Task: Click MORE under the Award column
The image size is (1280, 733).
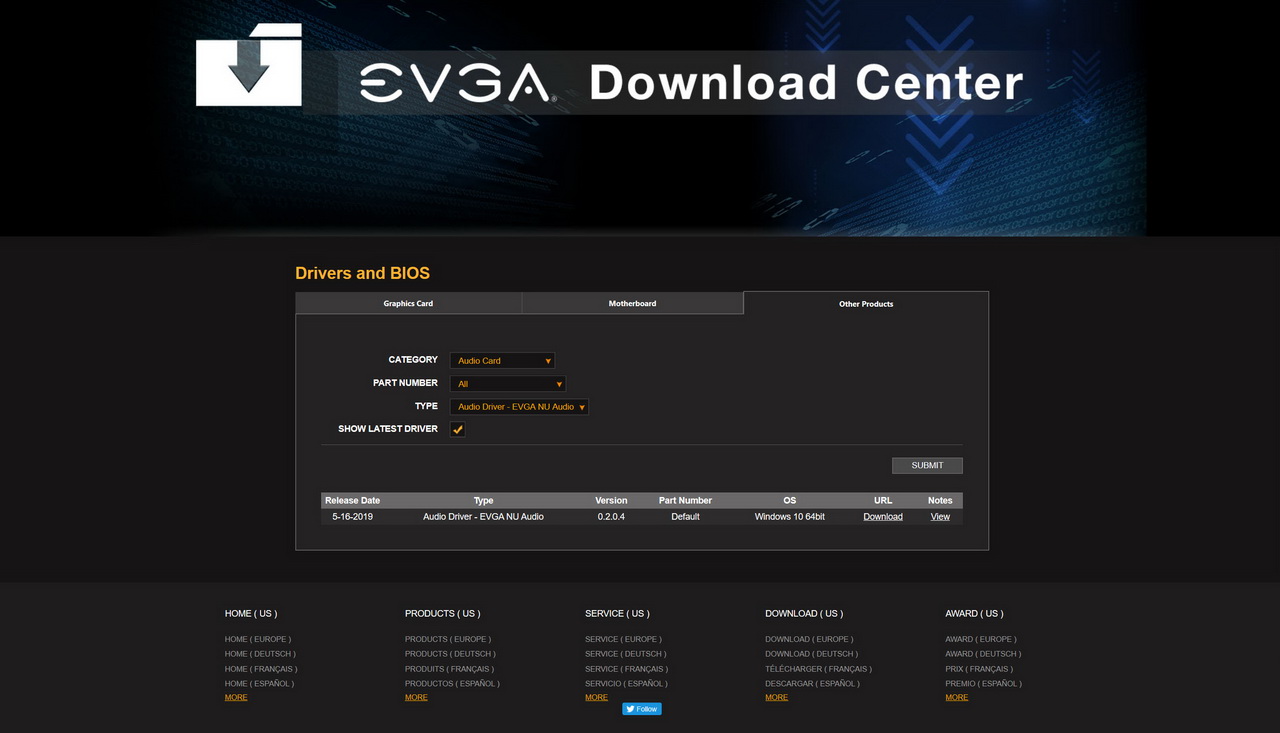Action: [957, 697]
